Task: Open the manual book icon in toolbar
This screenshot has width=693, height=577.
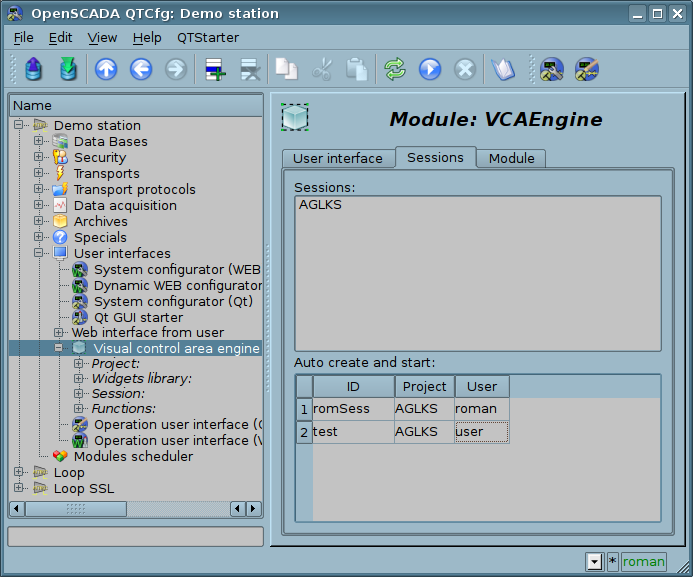Action: 503,69
